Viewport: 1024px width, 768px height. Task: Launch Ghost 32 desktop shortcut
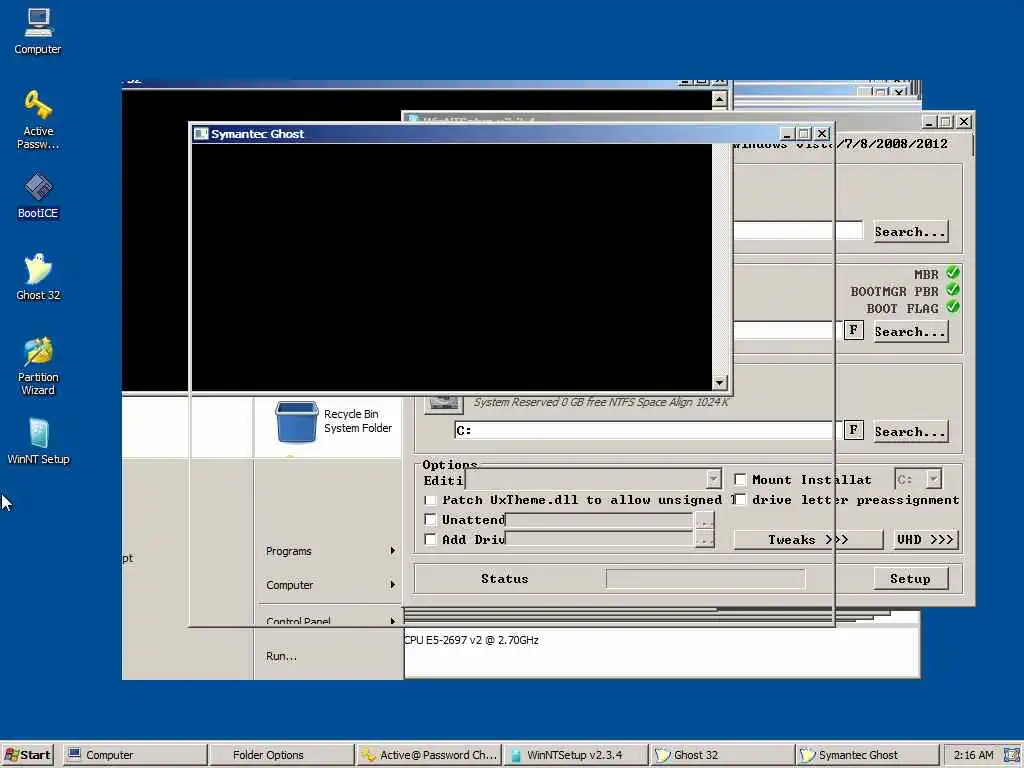(x=38, y=277)
